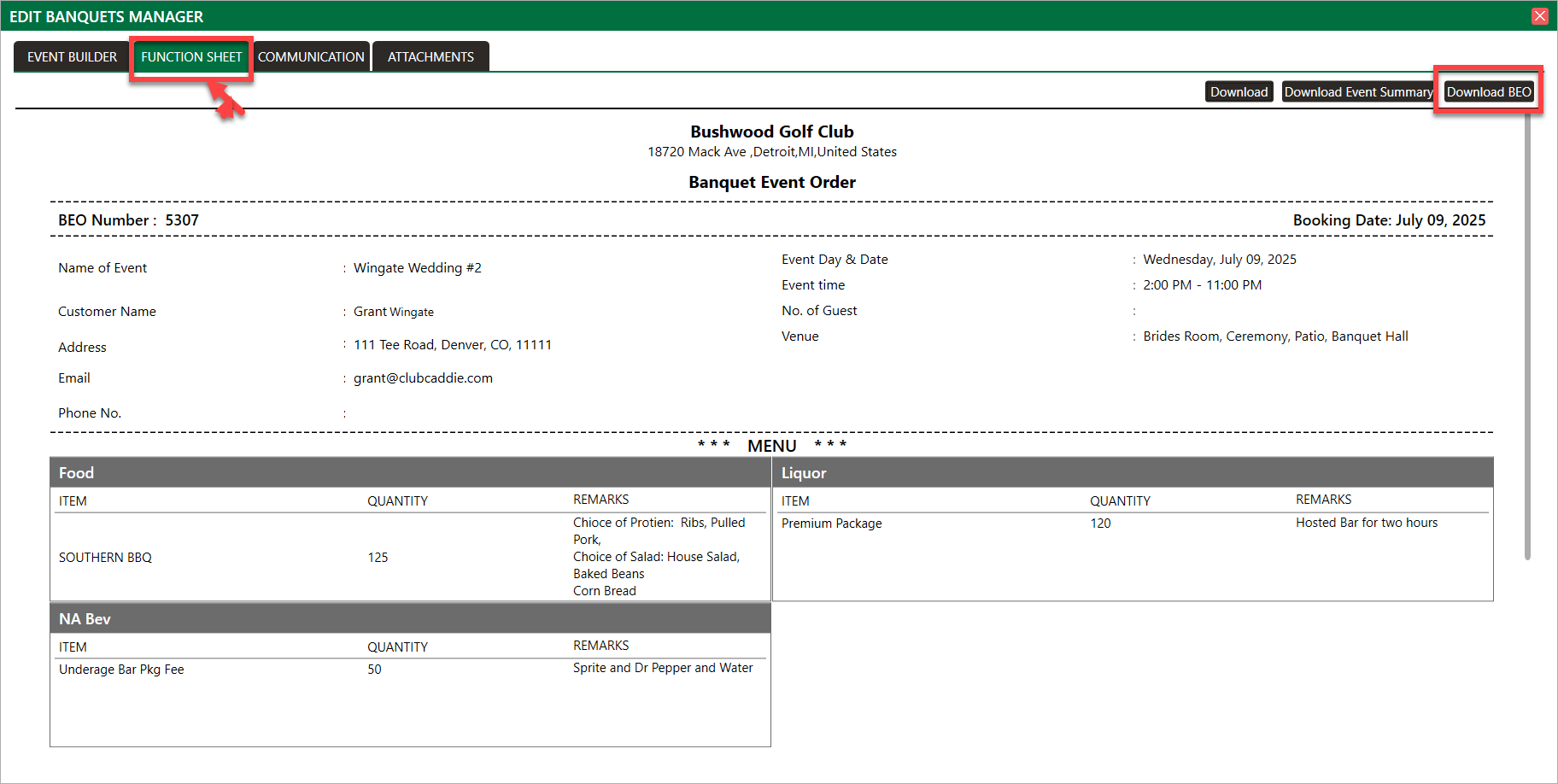This screenshot has height=784, width=1558.
Task: Select the Underage Bar Pkg Fee item
Action: click(x=121, y=670)
